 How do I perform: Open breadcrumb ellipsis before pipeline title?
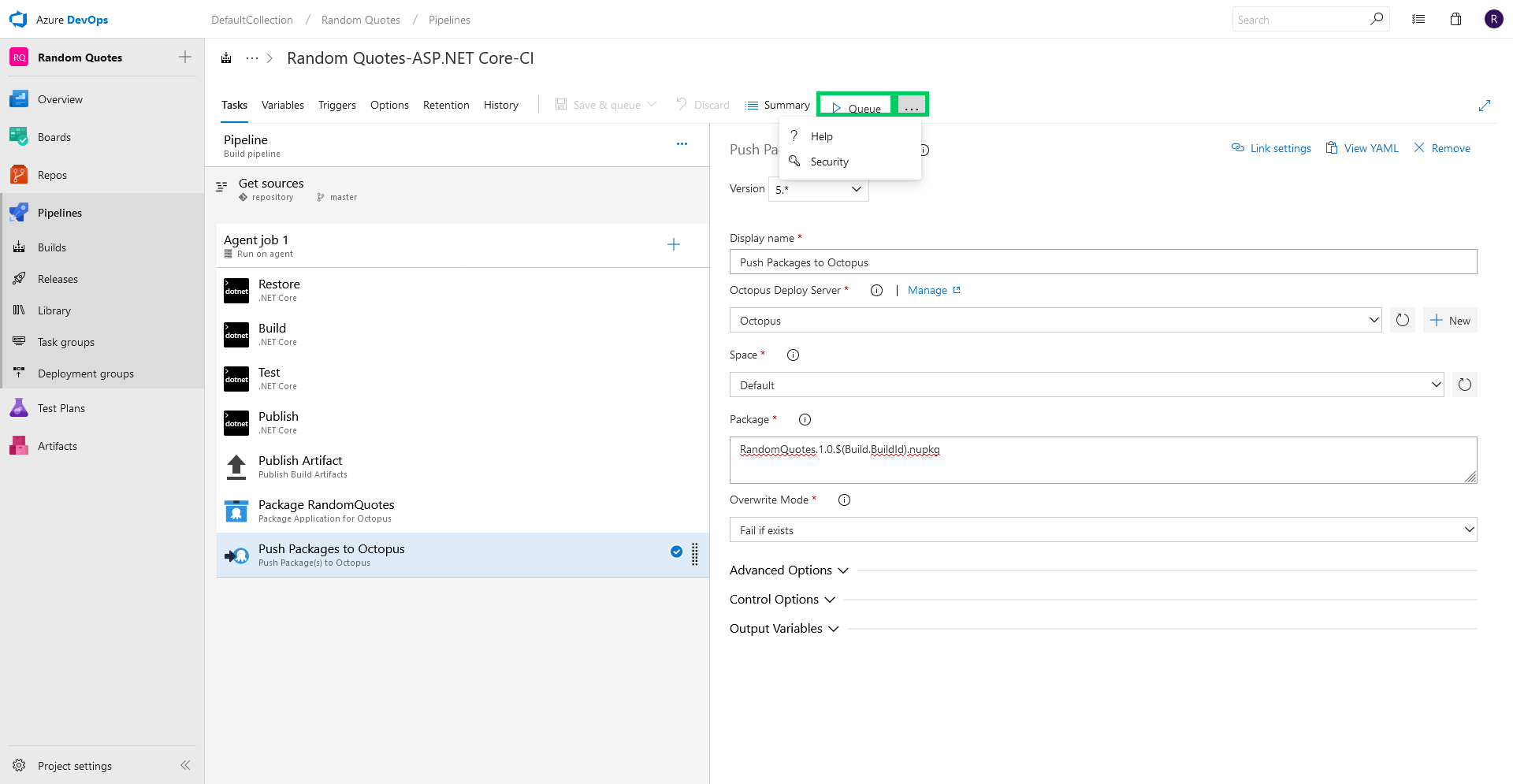pyautogui.click(x=252, y=58)
